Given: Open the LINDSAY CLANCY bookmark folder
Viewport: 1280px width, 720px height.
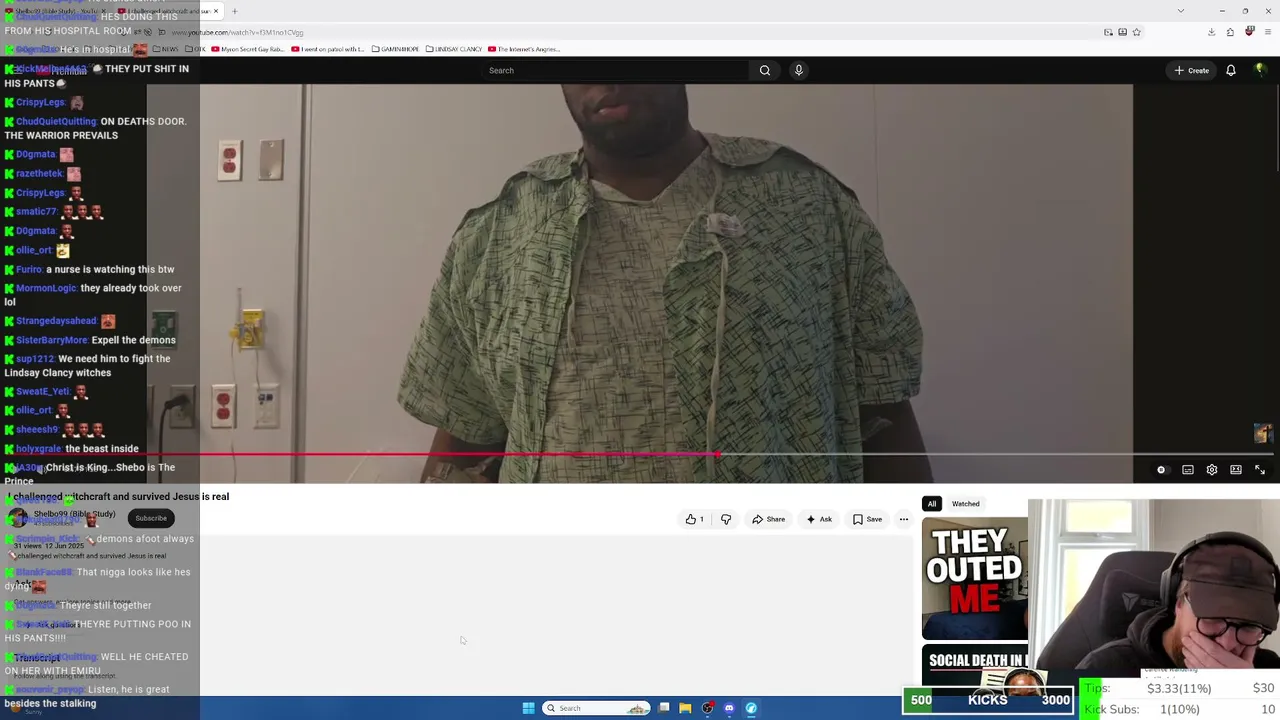Looking at the screenshot, I should coord(454,49).
